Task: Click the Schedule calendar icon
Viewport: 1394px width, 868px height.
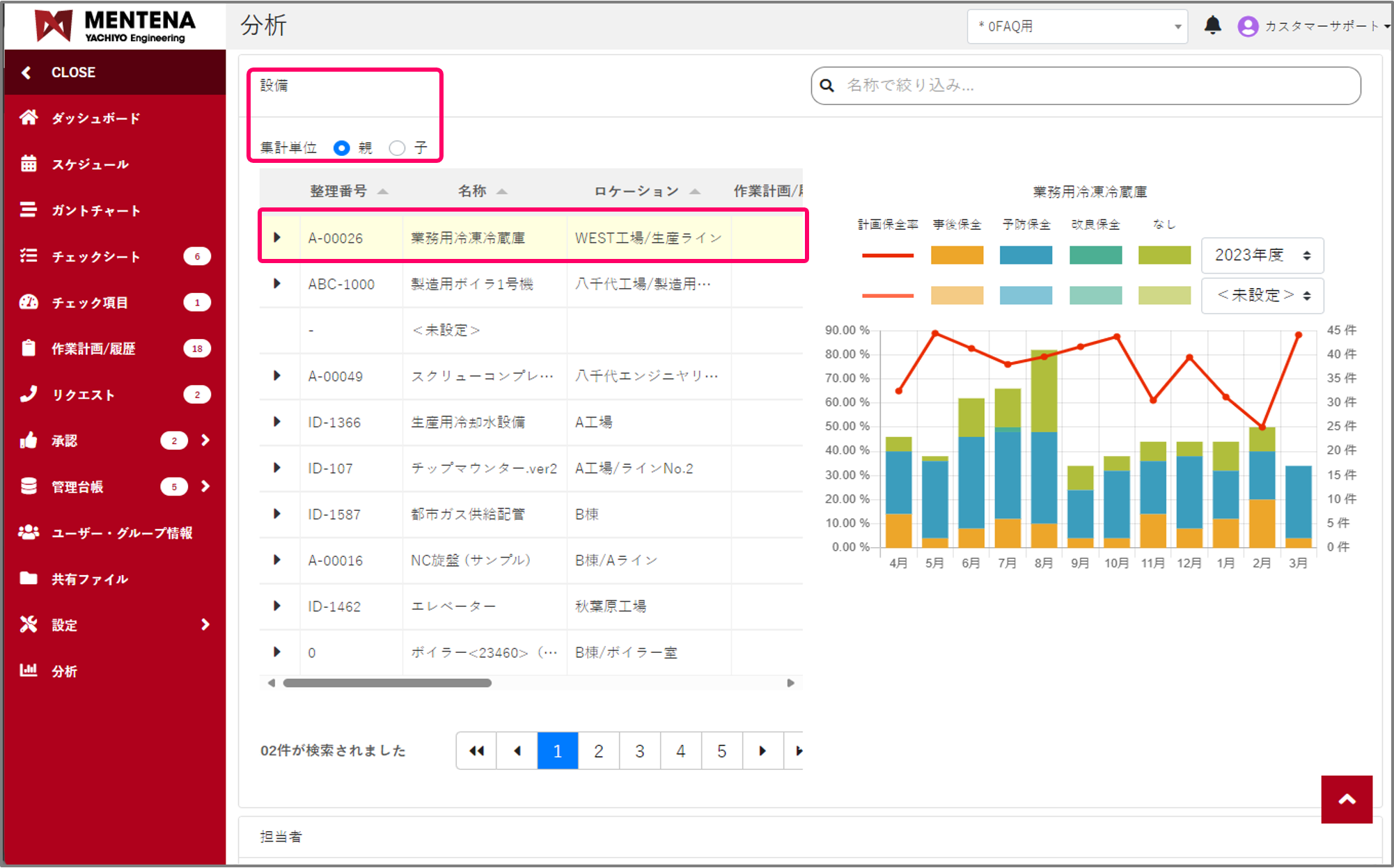Action: [29, 164]
